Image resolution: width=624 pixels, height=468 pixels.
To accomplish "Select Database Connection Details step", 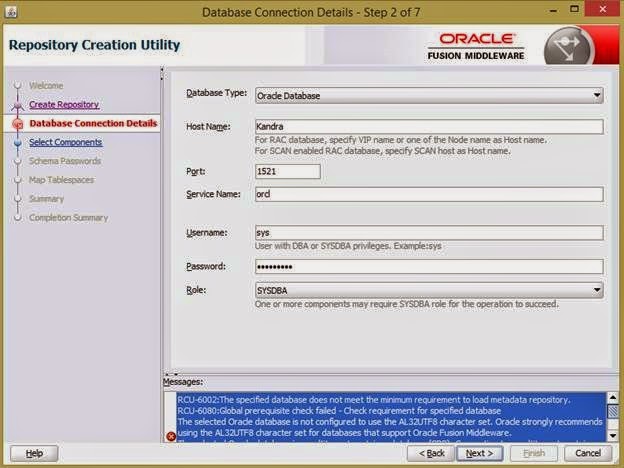I will (93, 123).
